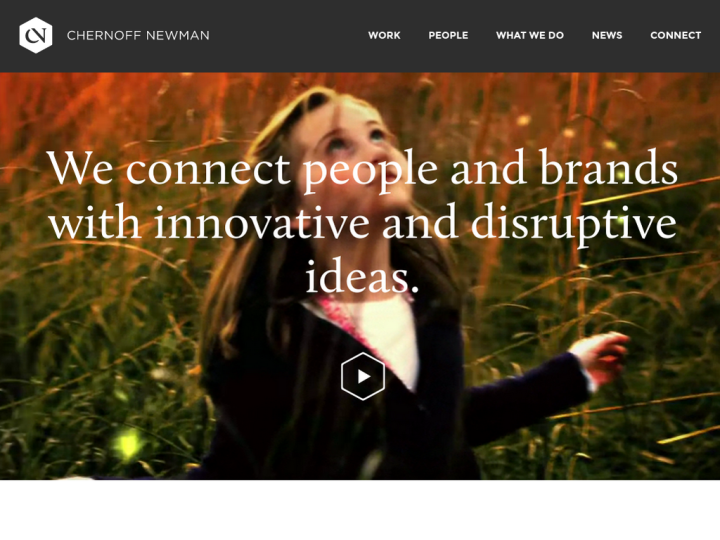This screenshot has width=720, height=540.
Task: Click the word "ideas." in the headline
Action: 362,277
